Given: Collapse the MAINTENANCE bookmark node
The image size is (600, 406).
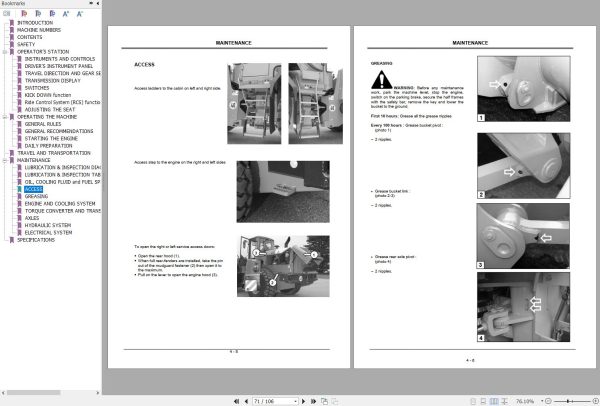Looking at the screenshot, I should click(x=5, y=160).
